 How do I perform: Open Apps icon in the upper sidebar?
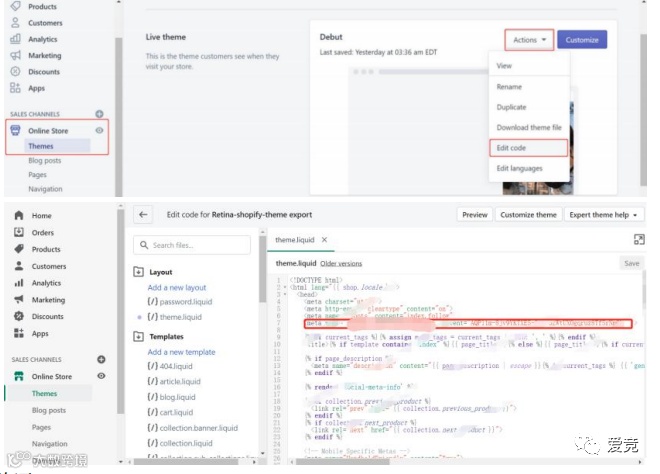(15, 88)
